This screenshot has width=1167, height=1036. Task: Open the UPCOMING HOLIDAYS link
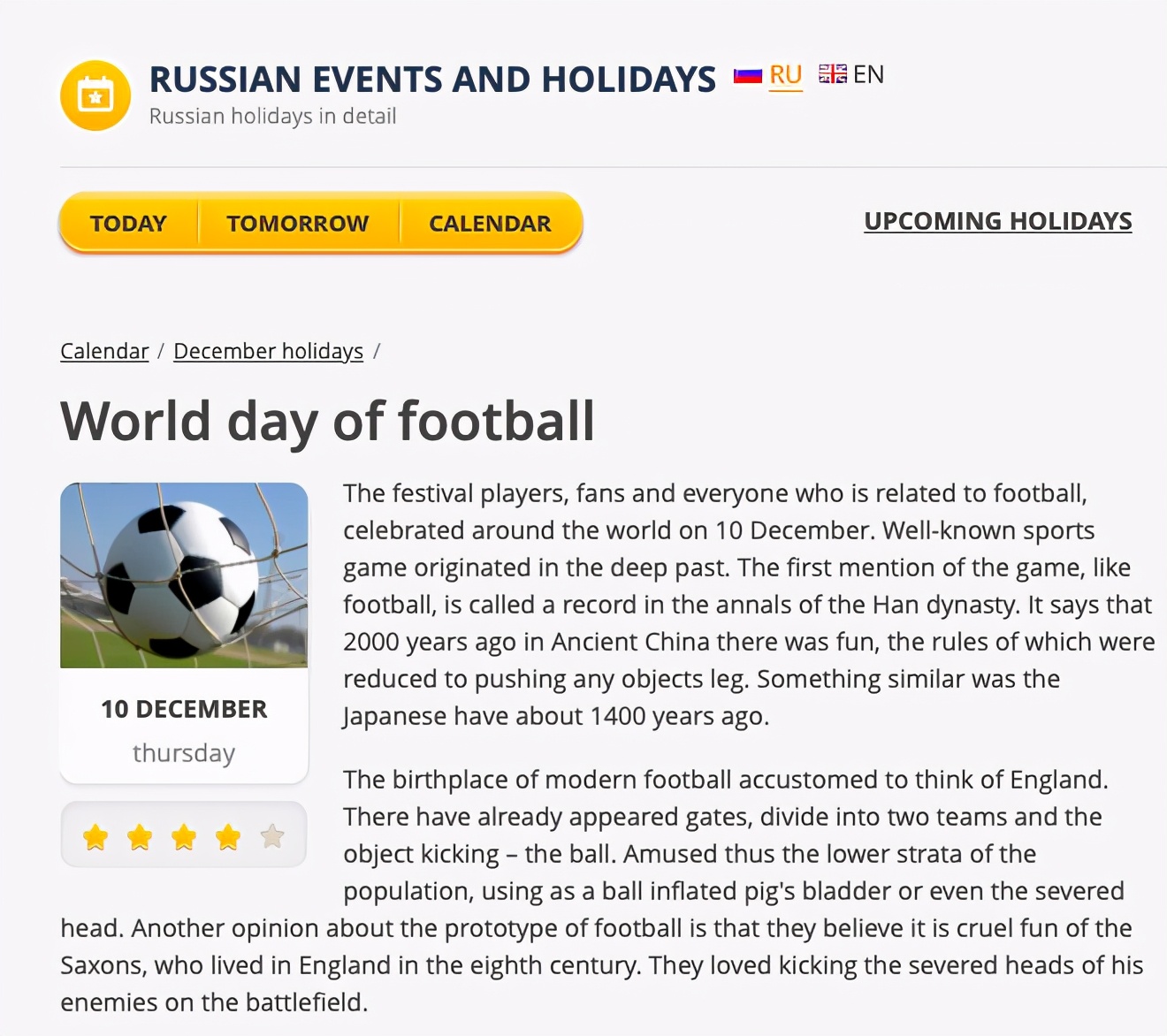point(997,221)
